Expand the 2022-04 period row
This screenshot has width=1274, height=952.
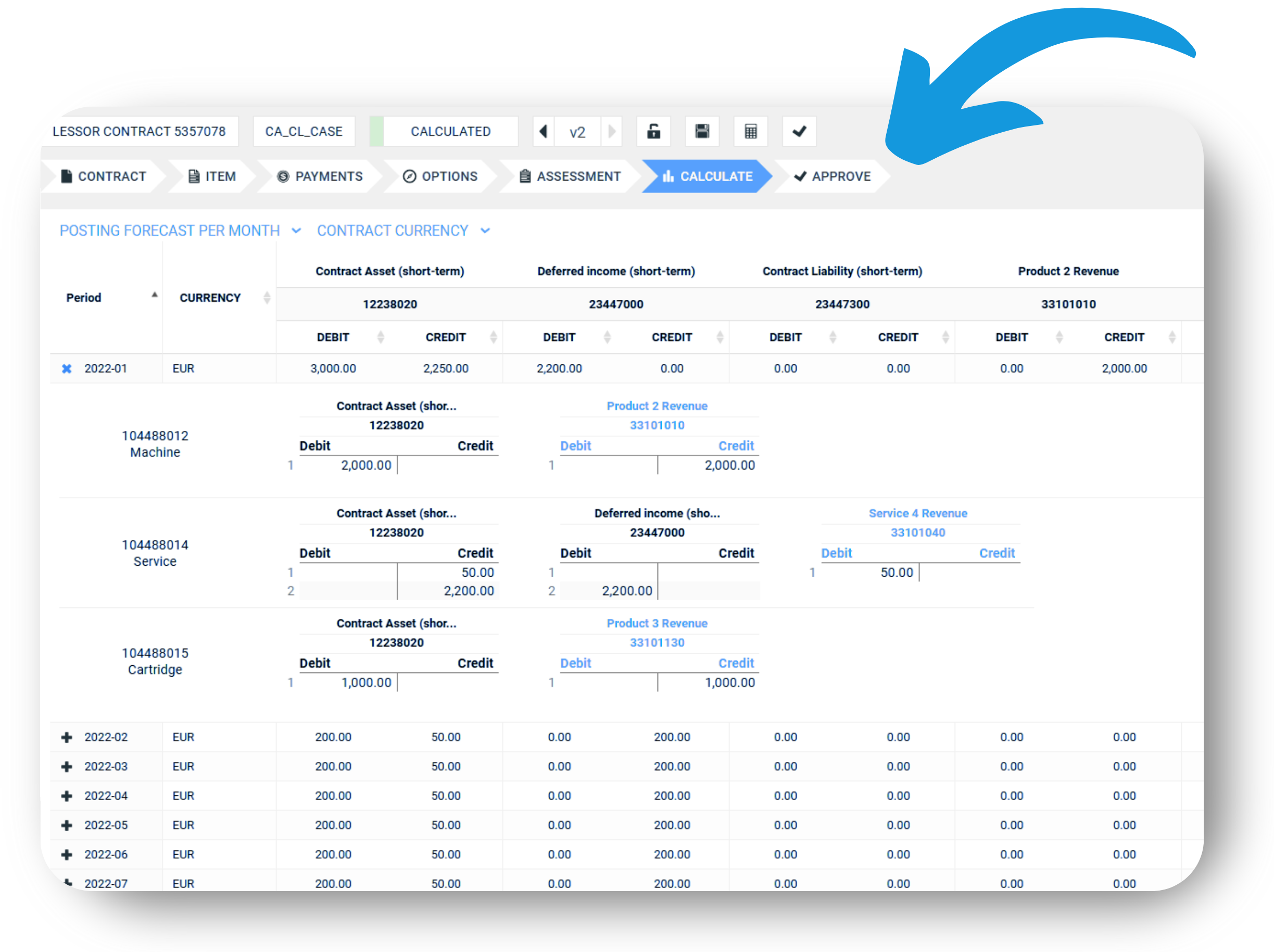tap(67, 796)
